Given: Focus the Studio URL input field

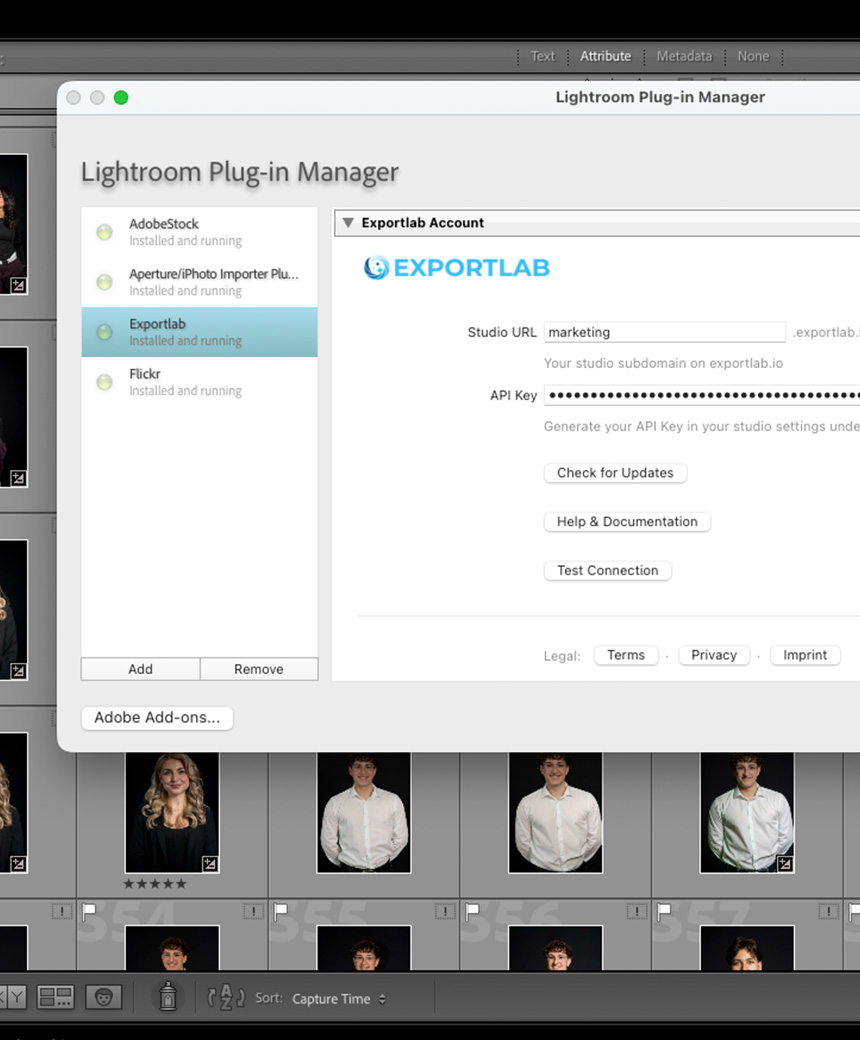Looking at the screenshot, I should (x=664, y=332).
